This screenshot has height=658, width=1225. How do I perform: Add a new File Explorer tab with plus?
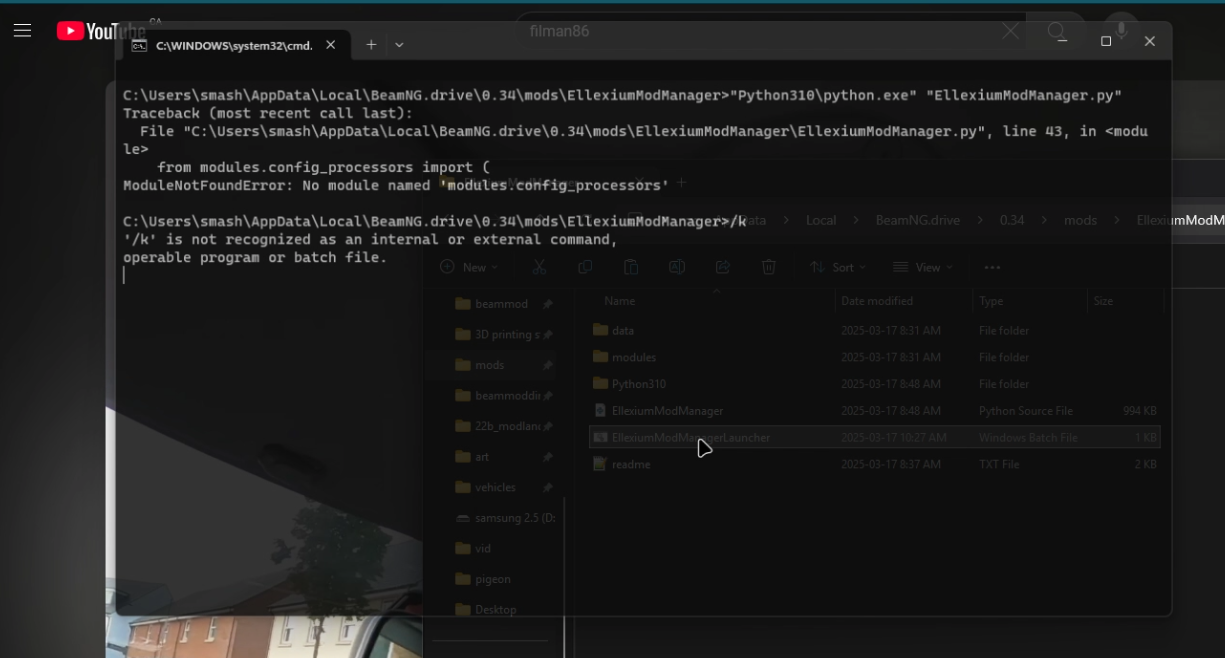point(681,183)
